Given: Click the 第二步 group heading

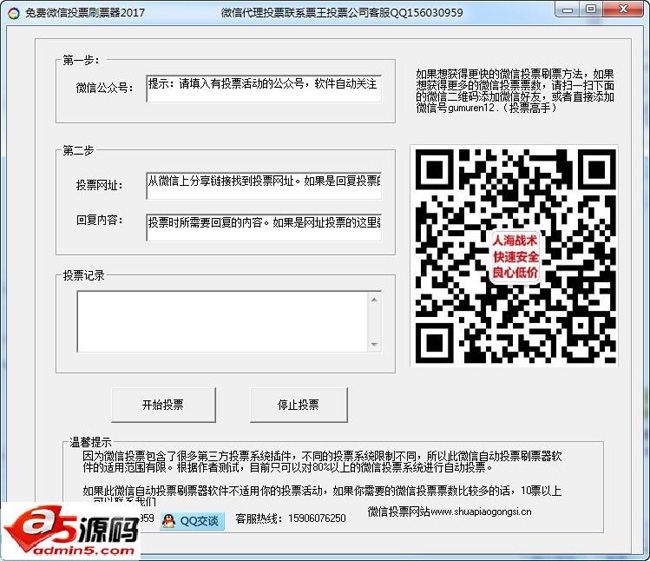Looking at the screenshot, I should (x=78, y=150).
